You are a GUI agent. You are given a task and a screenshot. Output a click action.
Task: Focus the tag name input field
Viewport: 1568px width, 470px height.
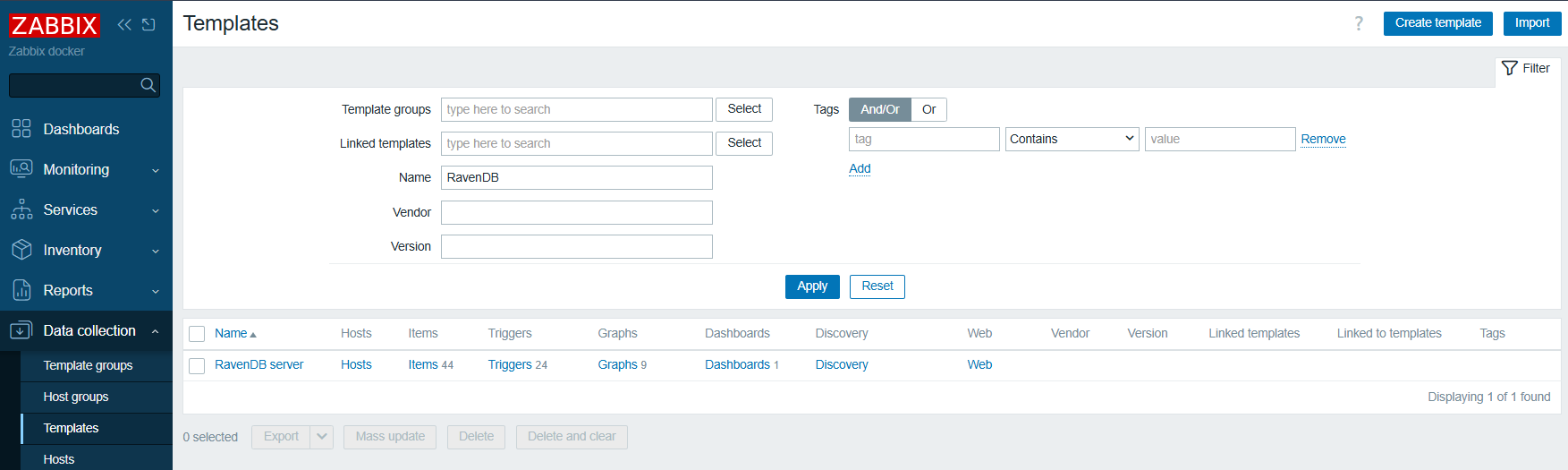[924, 139]
